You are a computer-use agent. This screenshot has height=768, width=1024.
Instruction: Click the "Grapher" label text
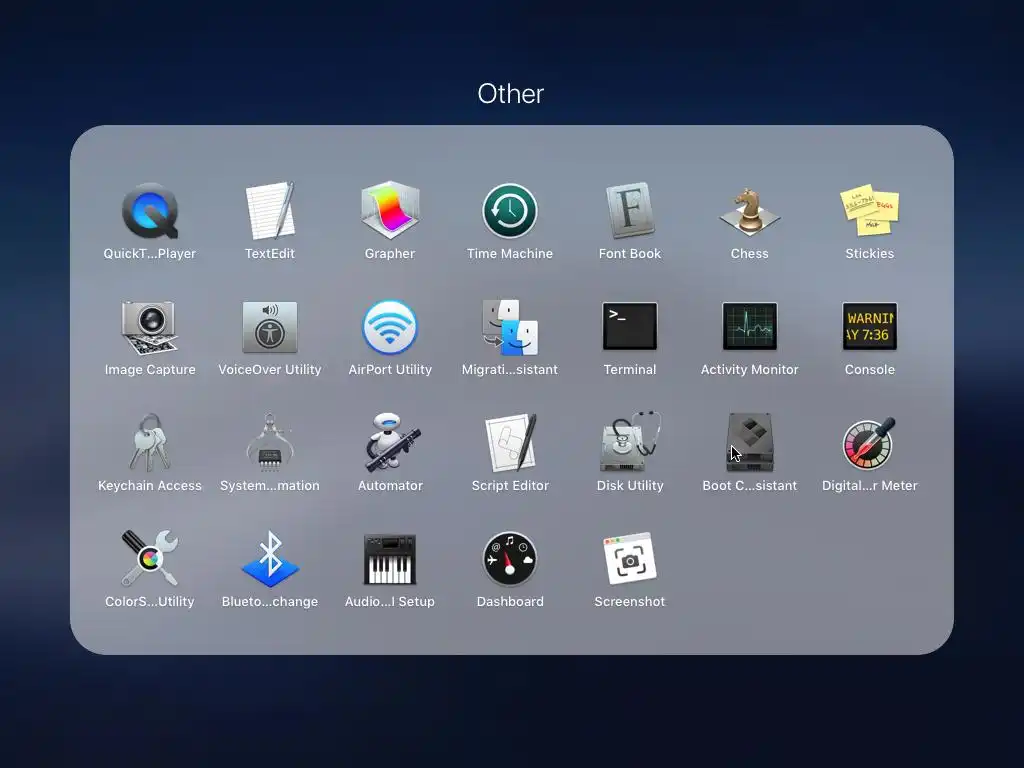390,253
